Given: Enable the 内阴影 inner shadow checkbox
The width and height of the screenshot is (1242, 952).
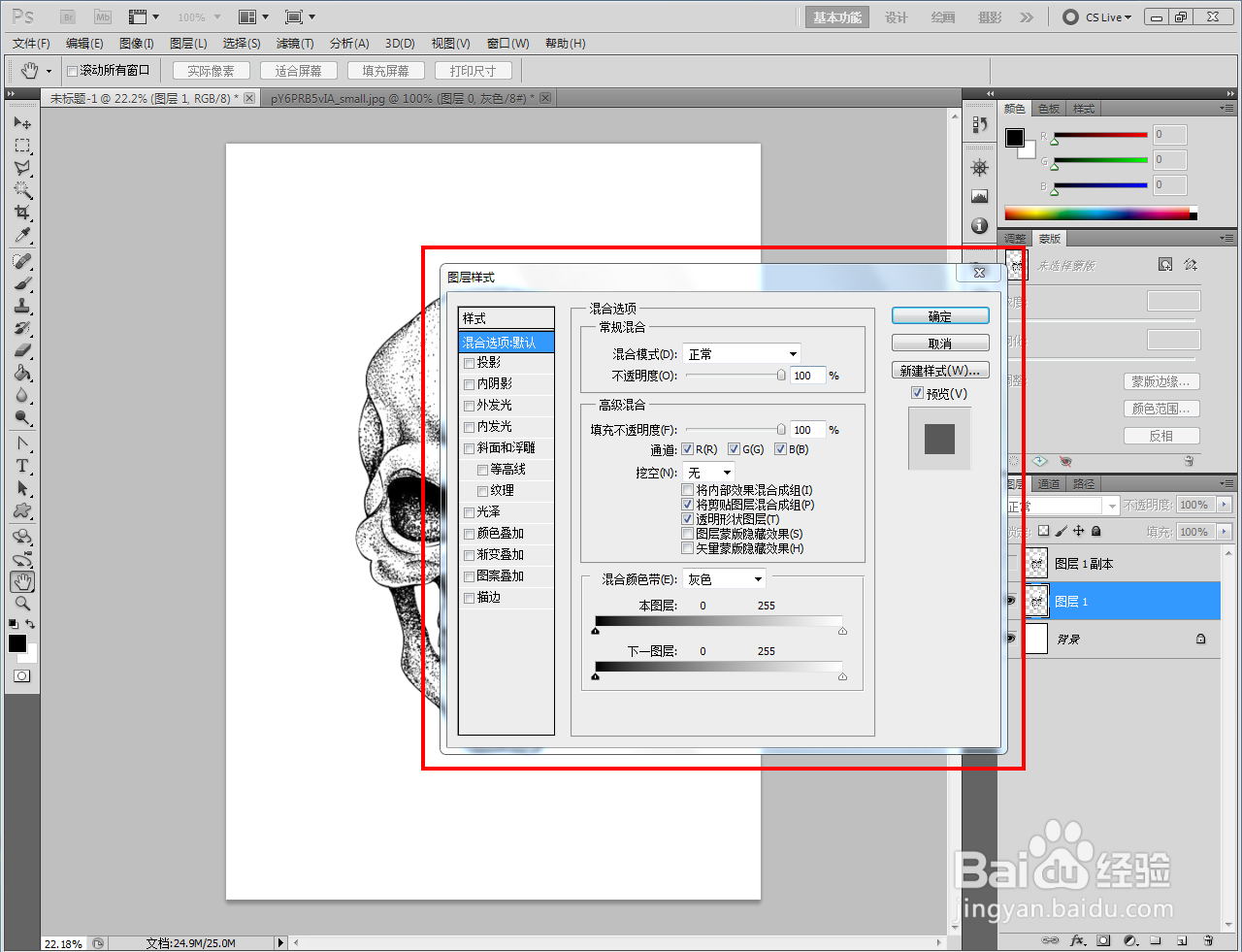Looking at the screenshot, I should pyautogui.click(x=470, y=384).
